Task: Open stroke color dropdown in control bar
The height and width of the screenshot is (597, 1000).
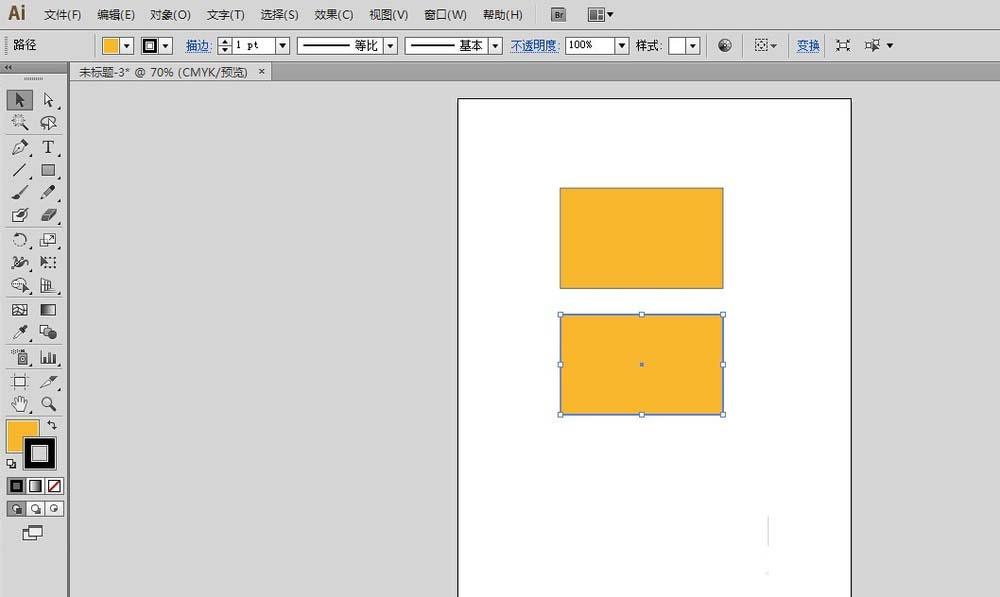Action: coord(166,46)
